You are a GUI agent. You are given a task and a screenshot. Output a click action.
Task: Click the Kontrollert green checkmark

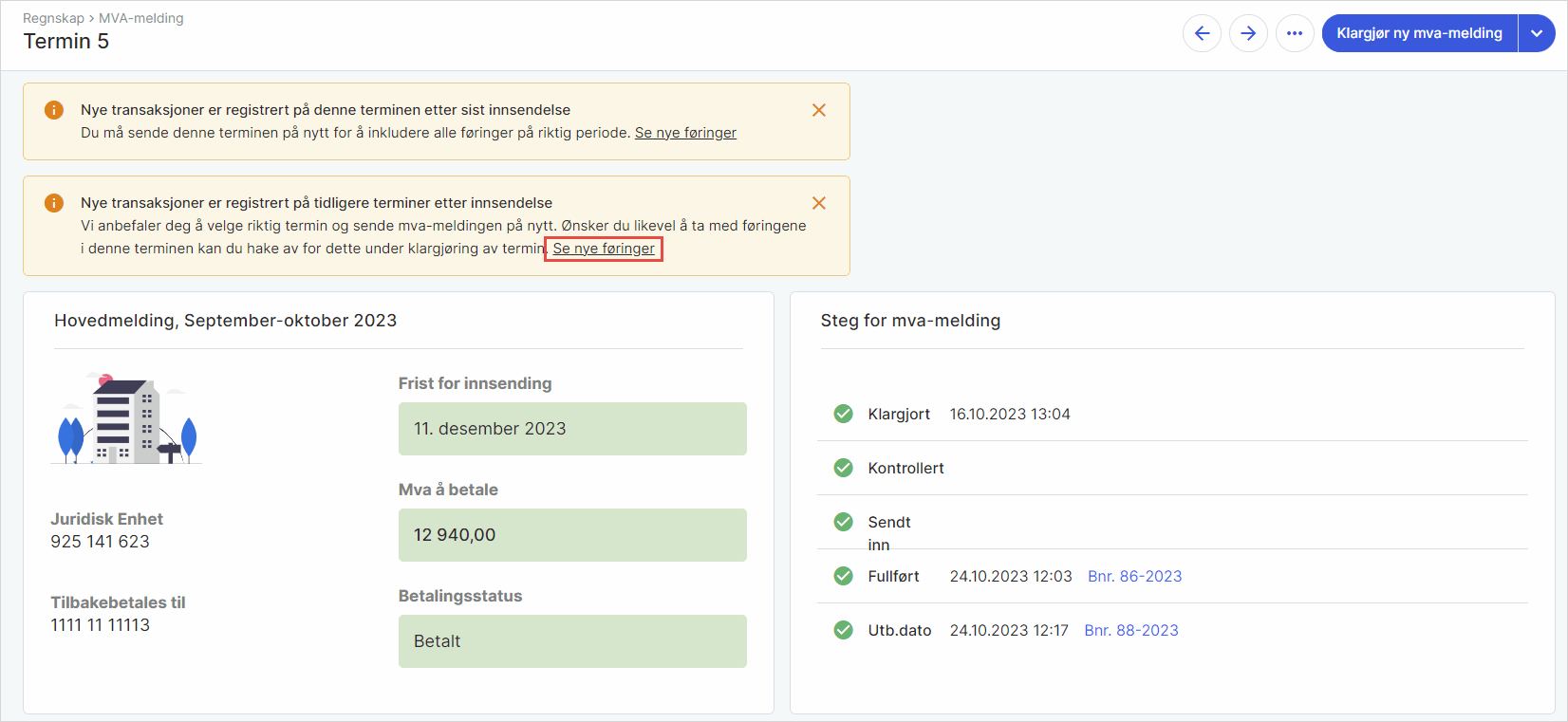[843, 468]
